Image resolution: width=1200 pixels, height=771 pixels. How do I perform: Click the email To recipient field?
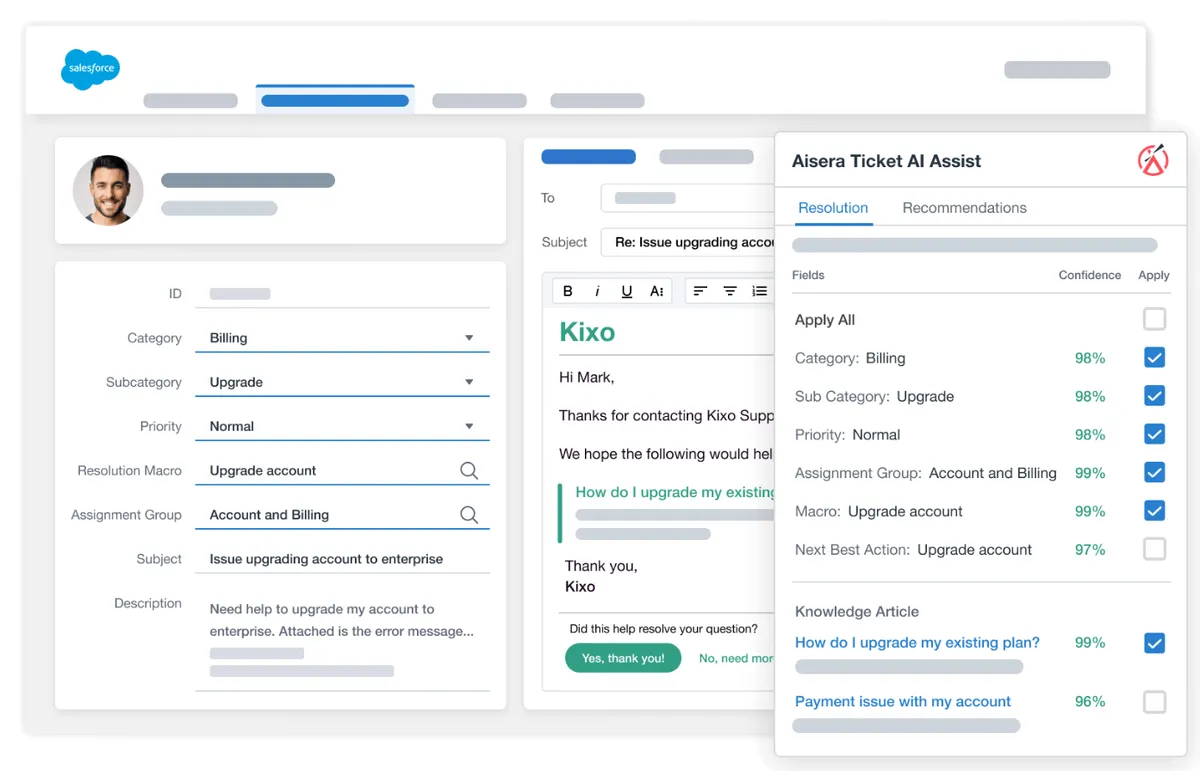[688, 198]
